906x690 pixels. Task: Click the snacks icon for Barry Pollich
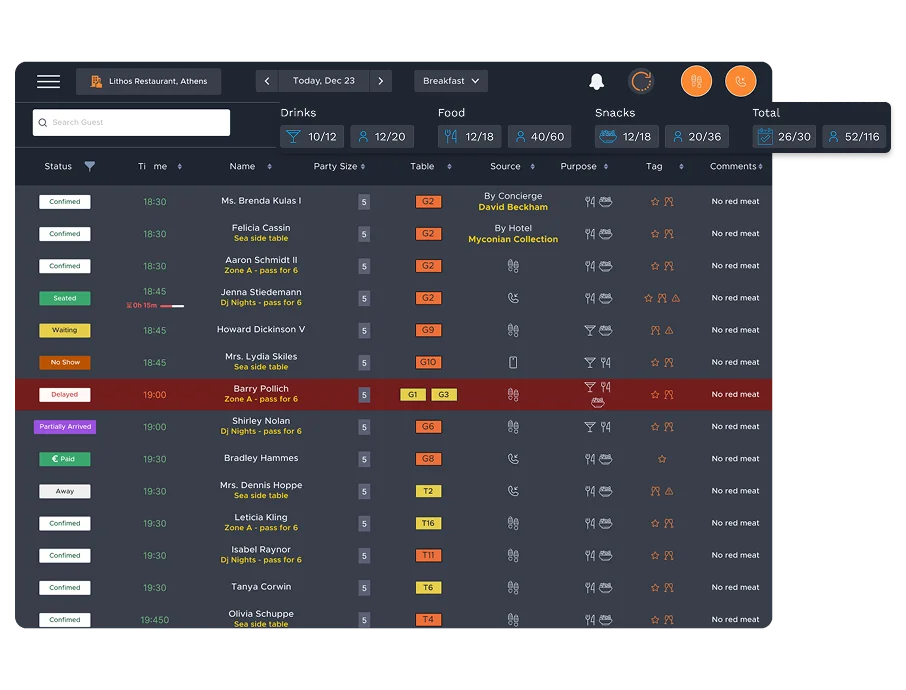pyautogui.click(x=597, y=402)
